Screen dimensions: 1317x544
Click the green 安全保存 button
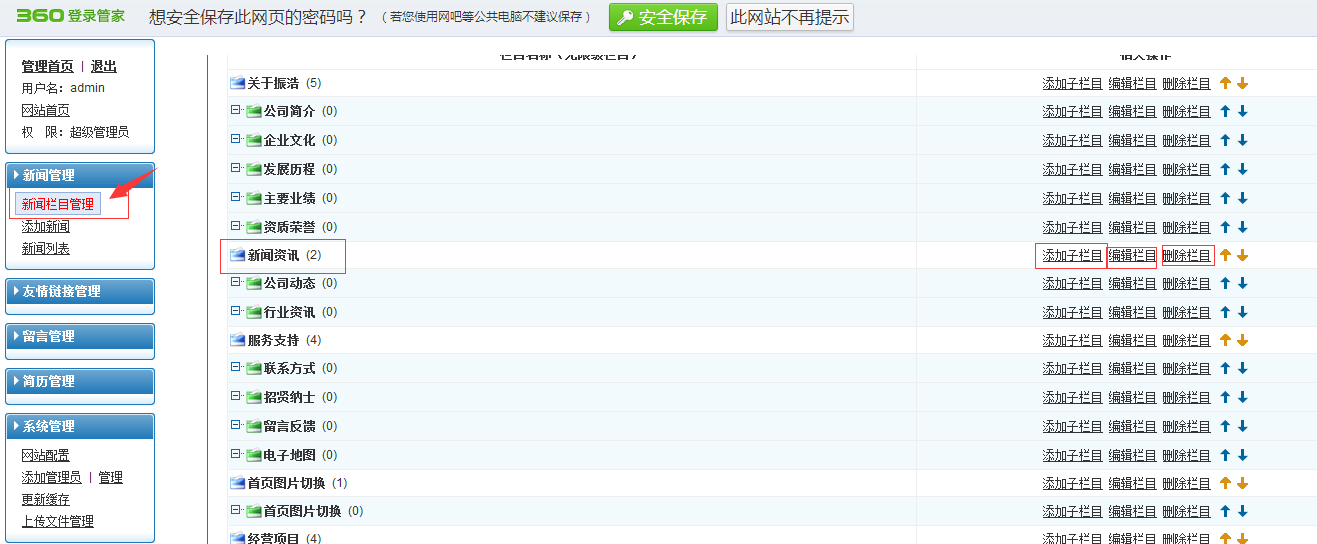663,17
